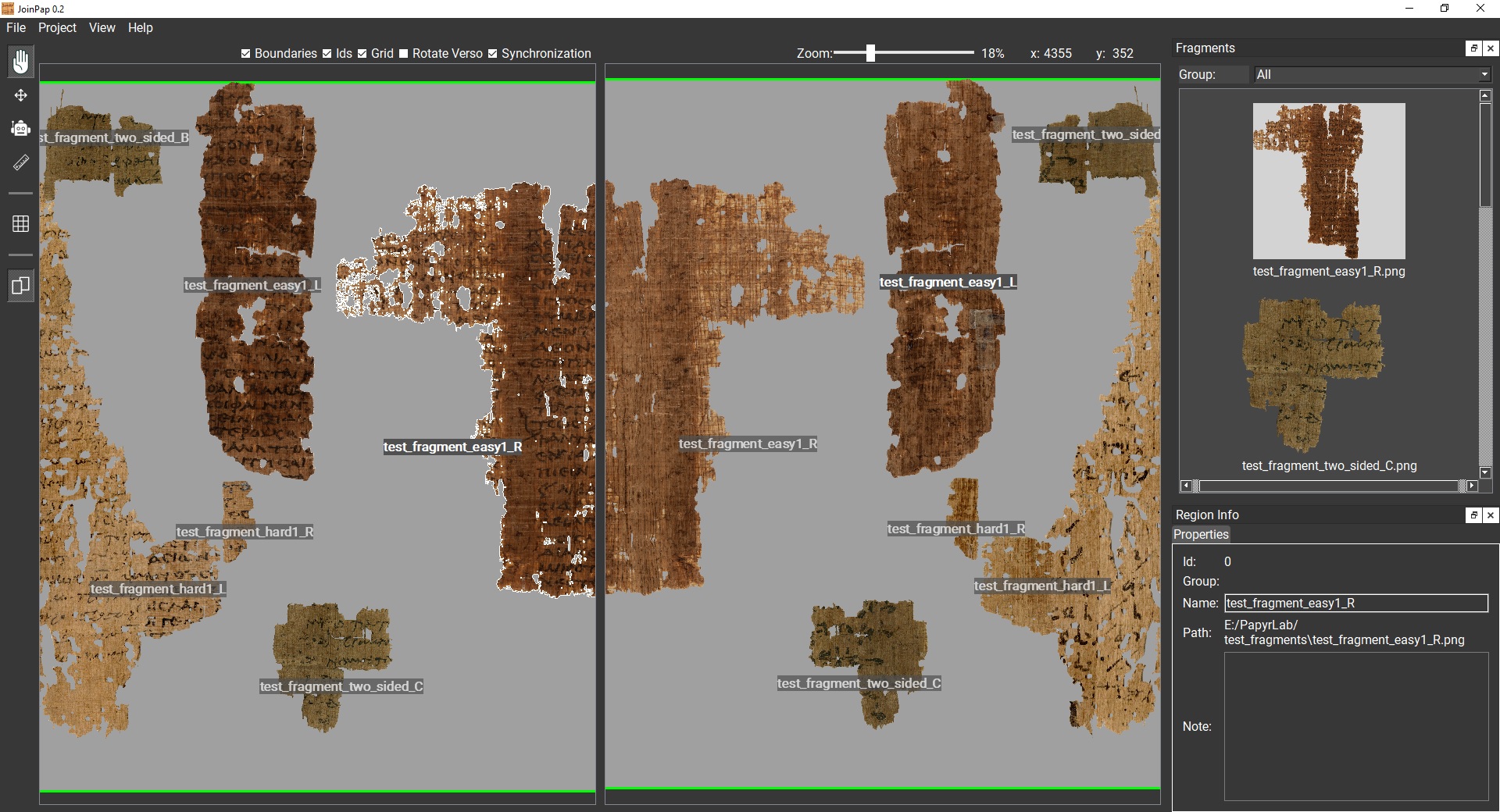
Task: Switch to the Properties tab
Action: 1201,535
